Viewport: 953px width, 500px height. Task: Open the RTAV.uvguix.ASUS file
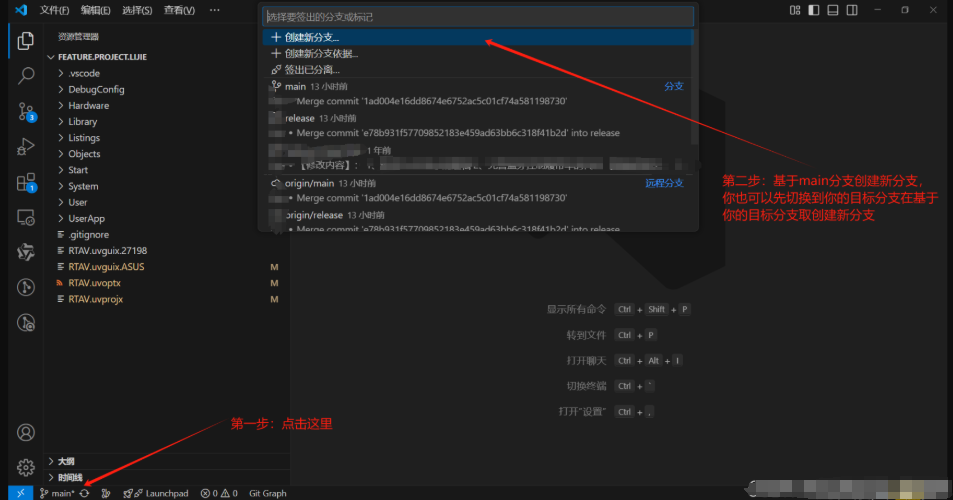click(x=167, y=267)
